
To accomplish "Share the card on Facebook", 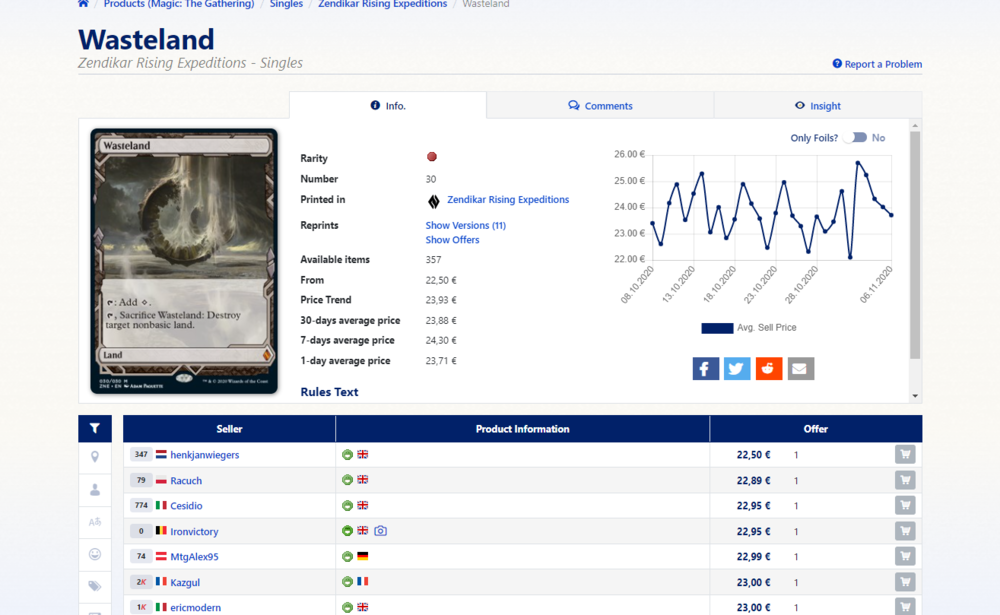I will (705, 369).
